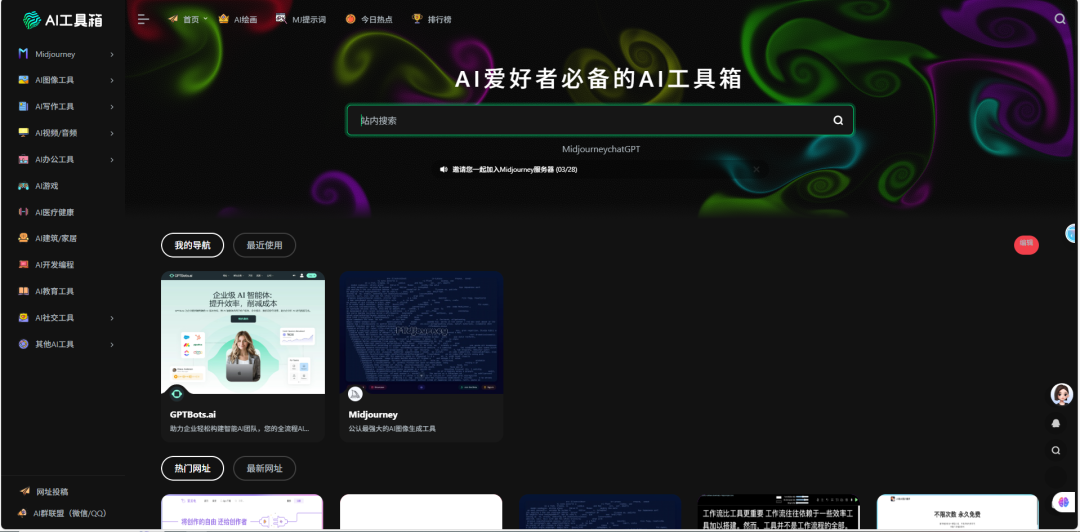Click the red 编辑 button
Screen dimensions: 1080x532
point(1026,244)
